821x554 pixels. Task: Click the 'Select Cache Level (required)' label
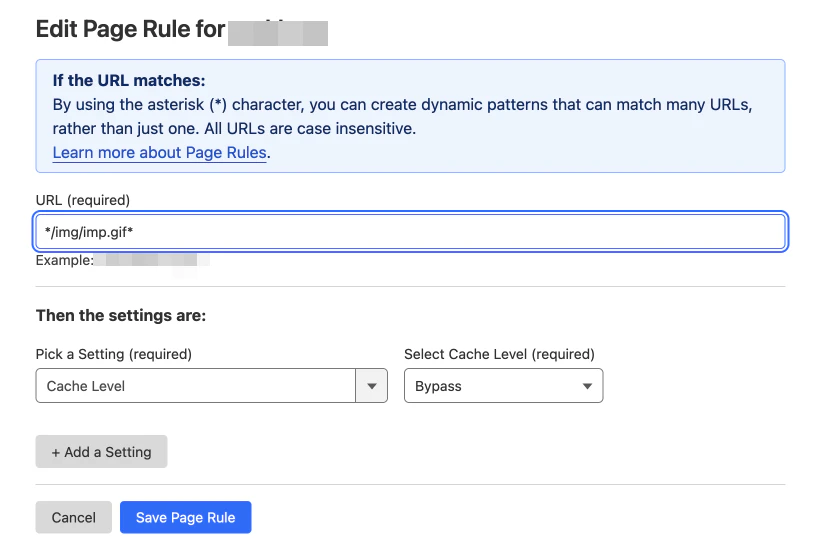(500, 354)
